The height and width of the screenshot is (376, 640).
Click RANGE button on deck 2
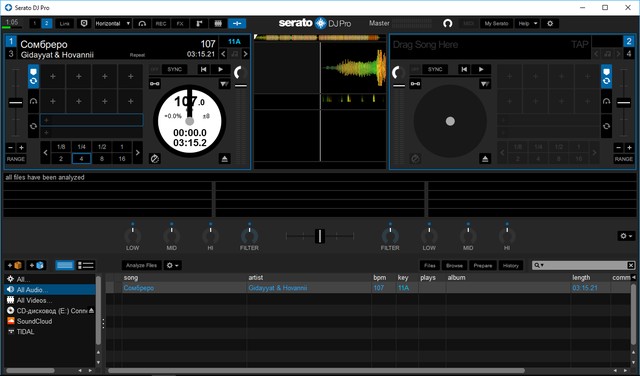(624, 159)
